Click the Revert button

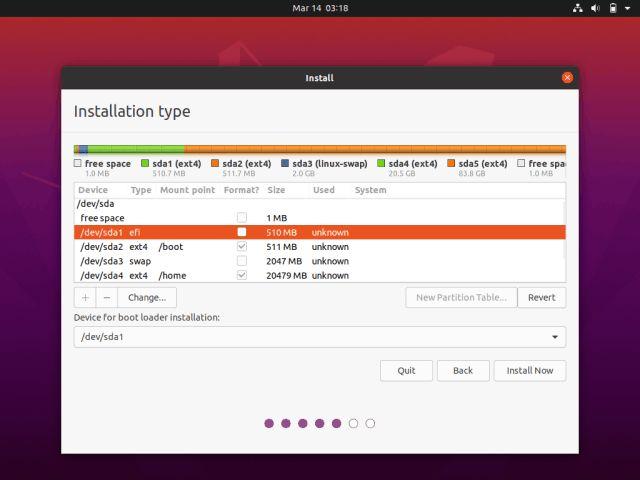pyautogui.click(x=542, y=298)
